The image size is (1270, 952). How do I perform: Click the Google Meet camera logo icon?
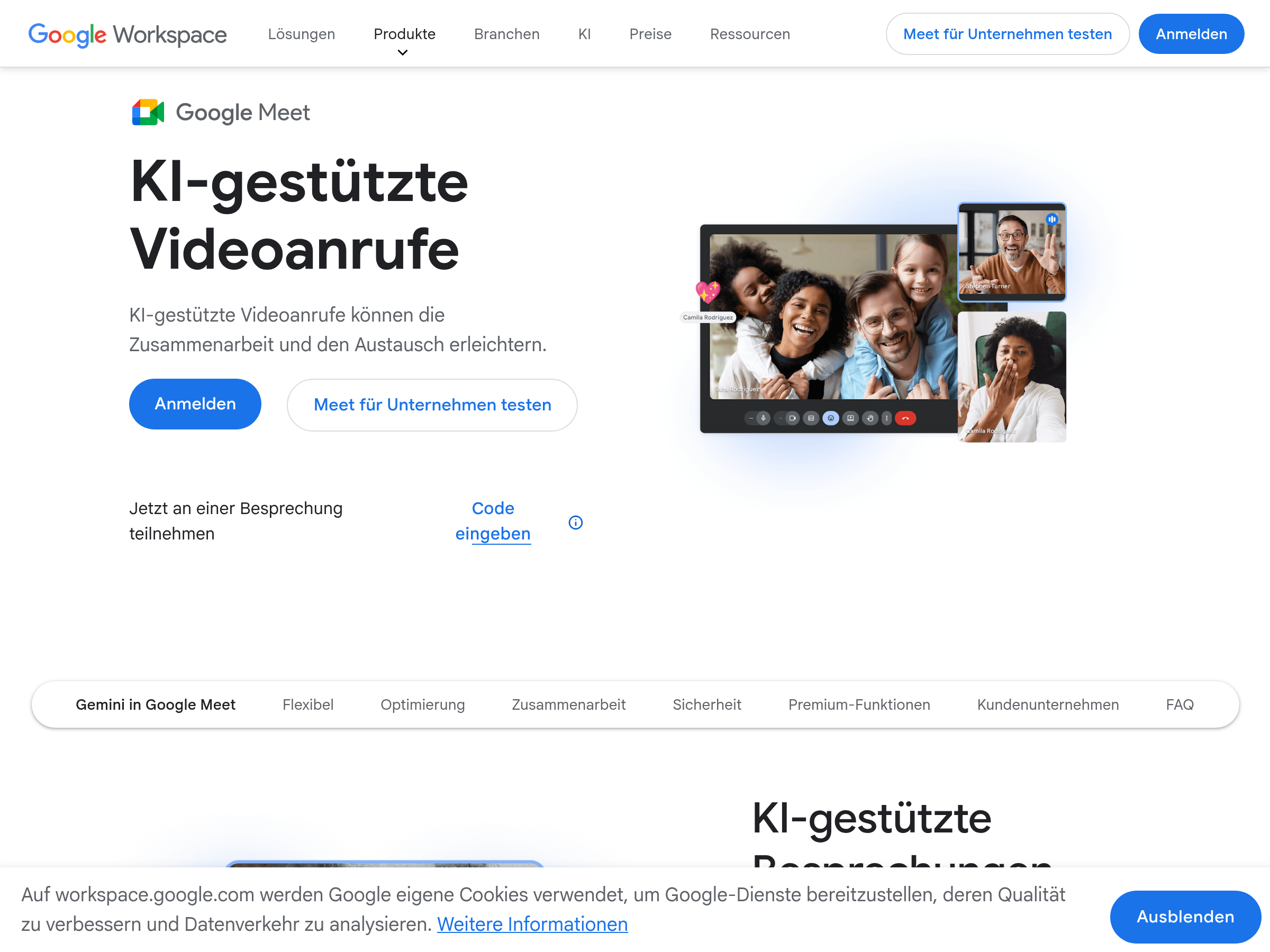[x=148, y=113]
